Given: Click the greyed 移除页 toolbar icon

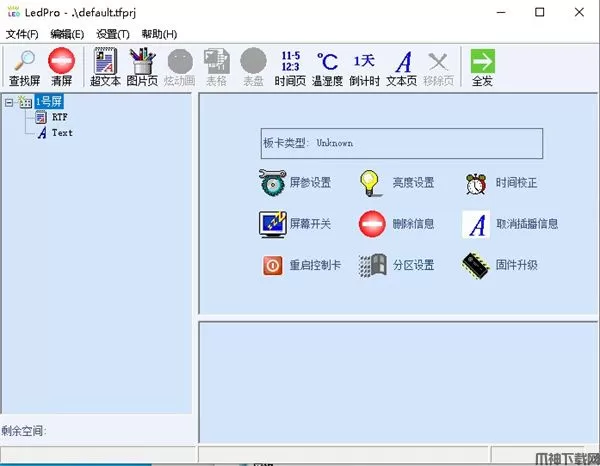Looking at the screenshot, I should [x=438, y=62].
